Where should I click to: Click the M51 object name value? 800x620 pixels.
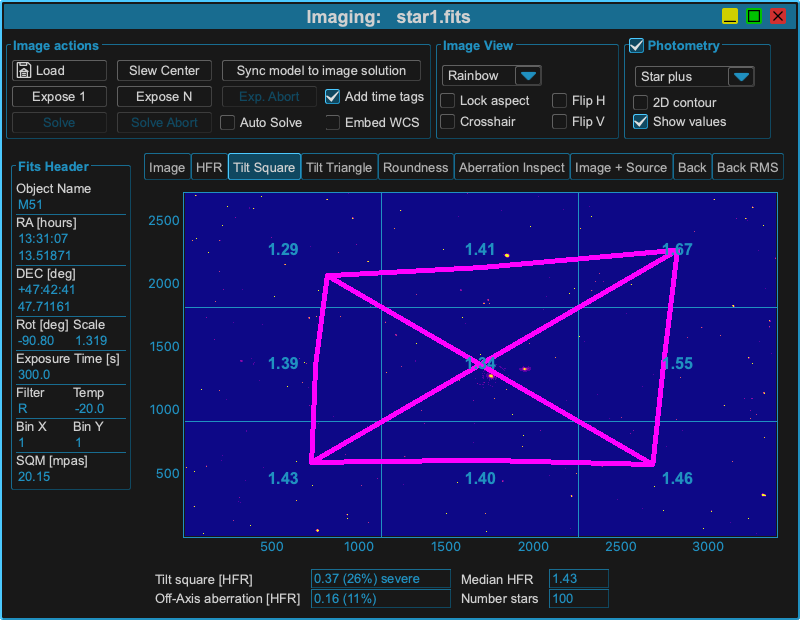[30, 205]
